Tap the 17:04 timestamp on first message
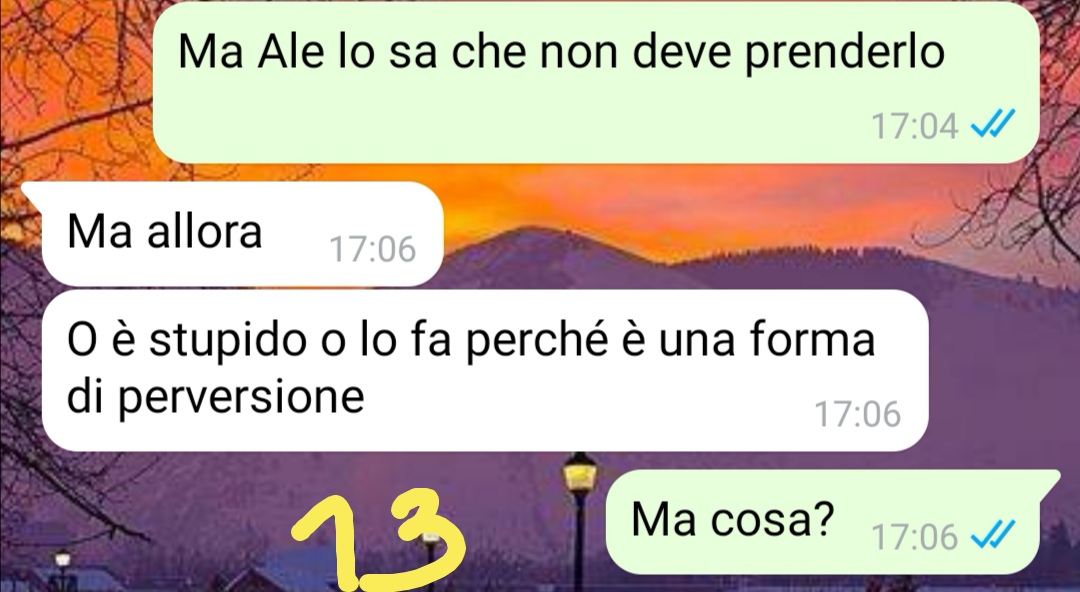The image size is (1080, 592). [915, 126]
